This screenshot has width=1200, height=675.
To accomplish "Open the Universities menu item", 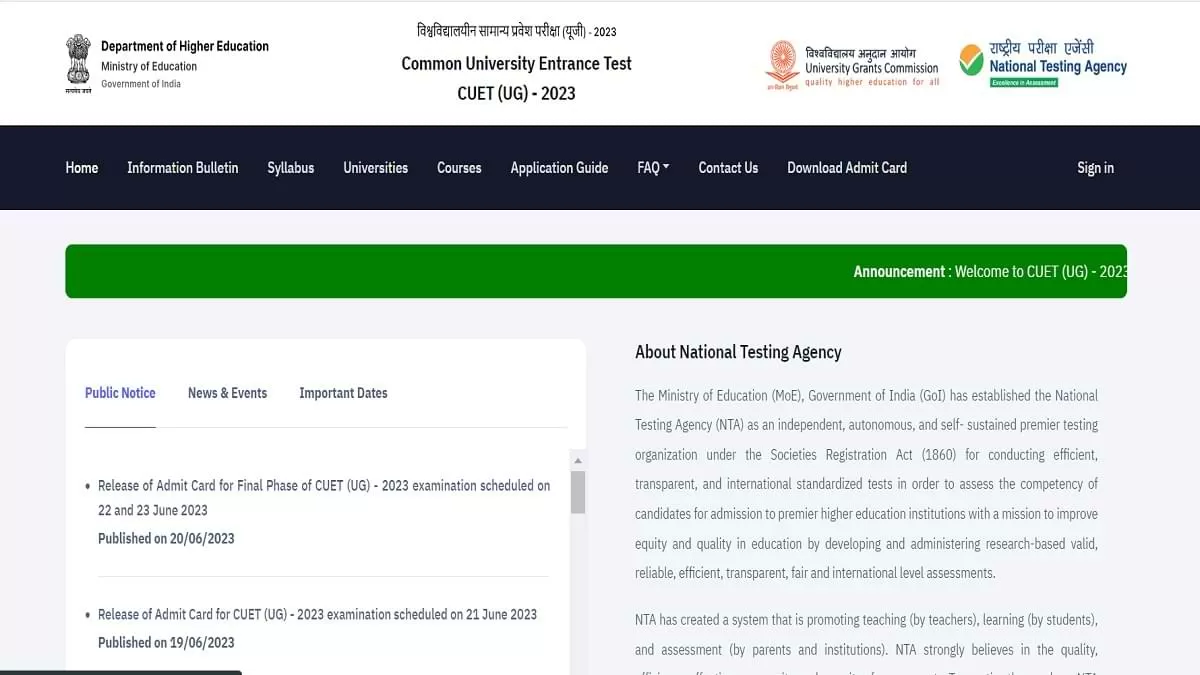I will coord(375,168).
